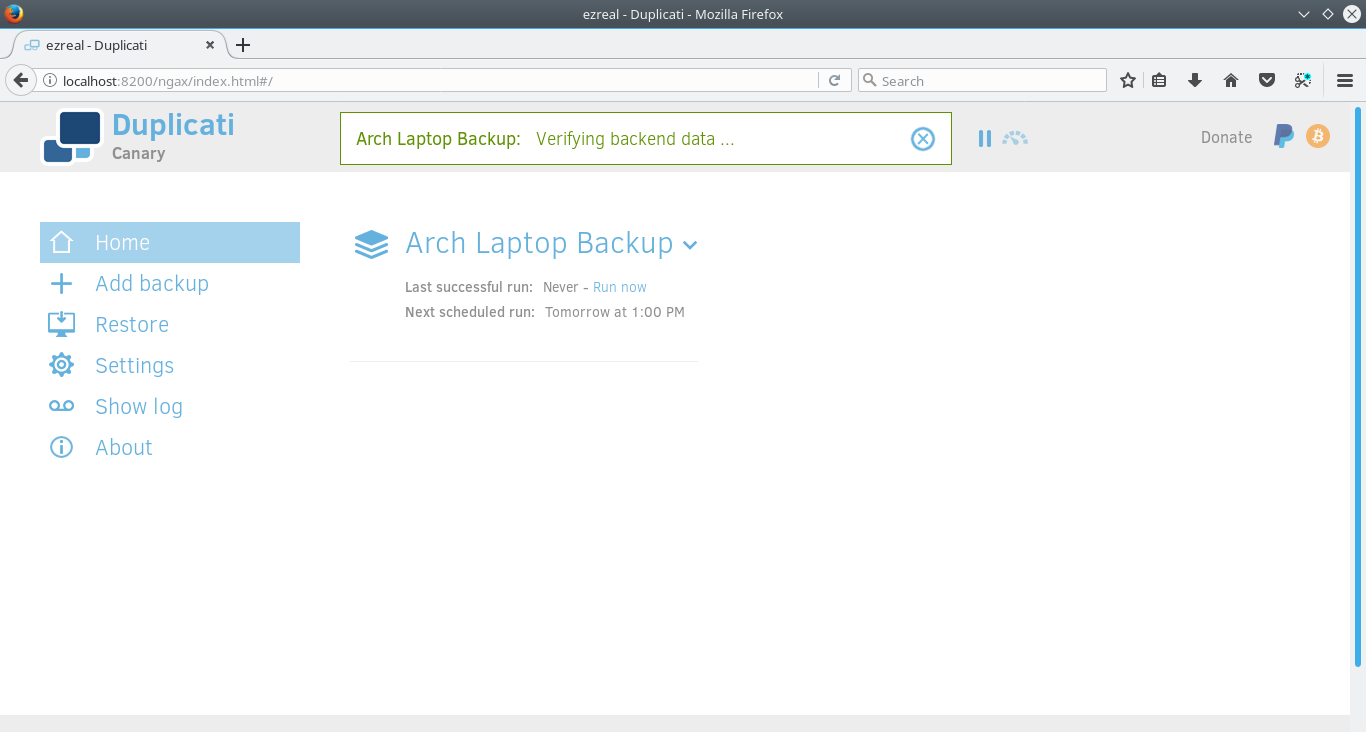Viewport: 1366px width, 732px height.
Task: Click the Pocket icon in toolbar
Action: click(x=1266, y=80)
